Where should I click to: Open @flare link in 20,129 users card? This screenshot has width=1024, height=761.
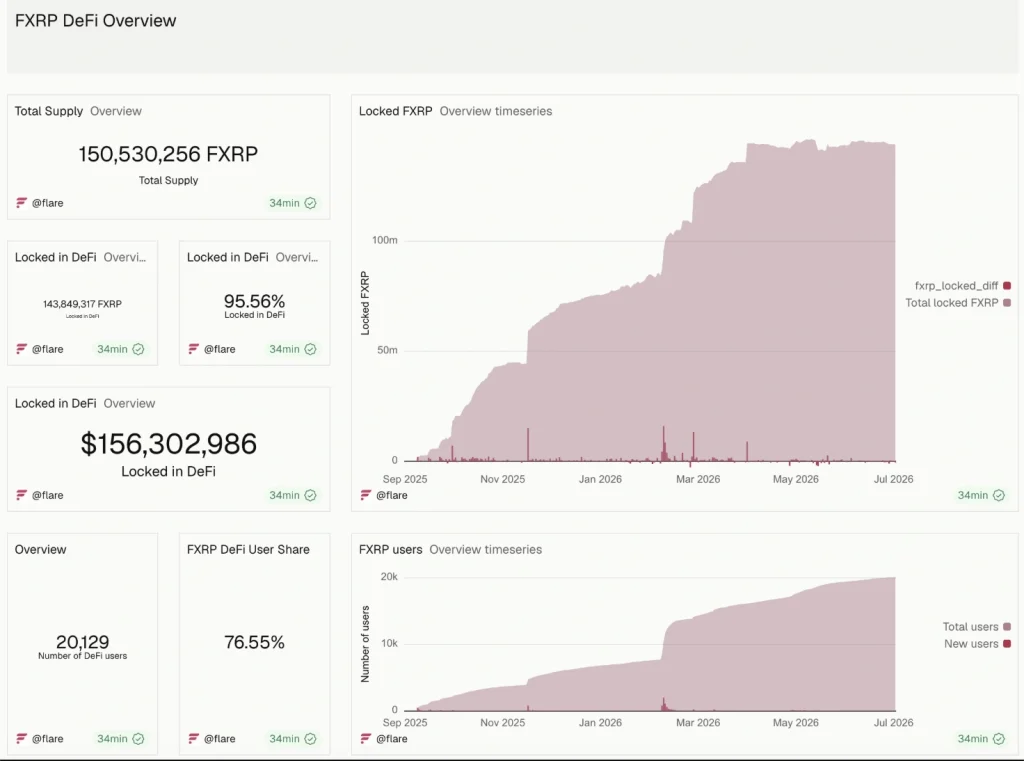coord(48,739)
